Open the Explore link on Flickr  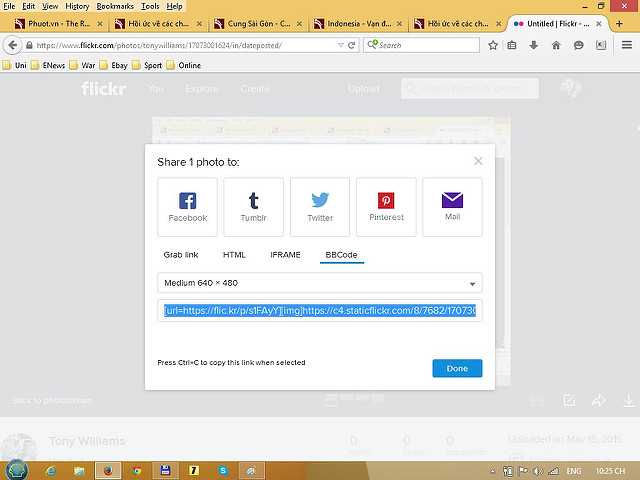pyautogui.click(x=202, y=89)
